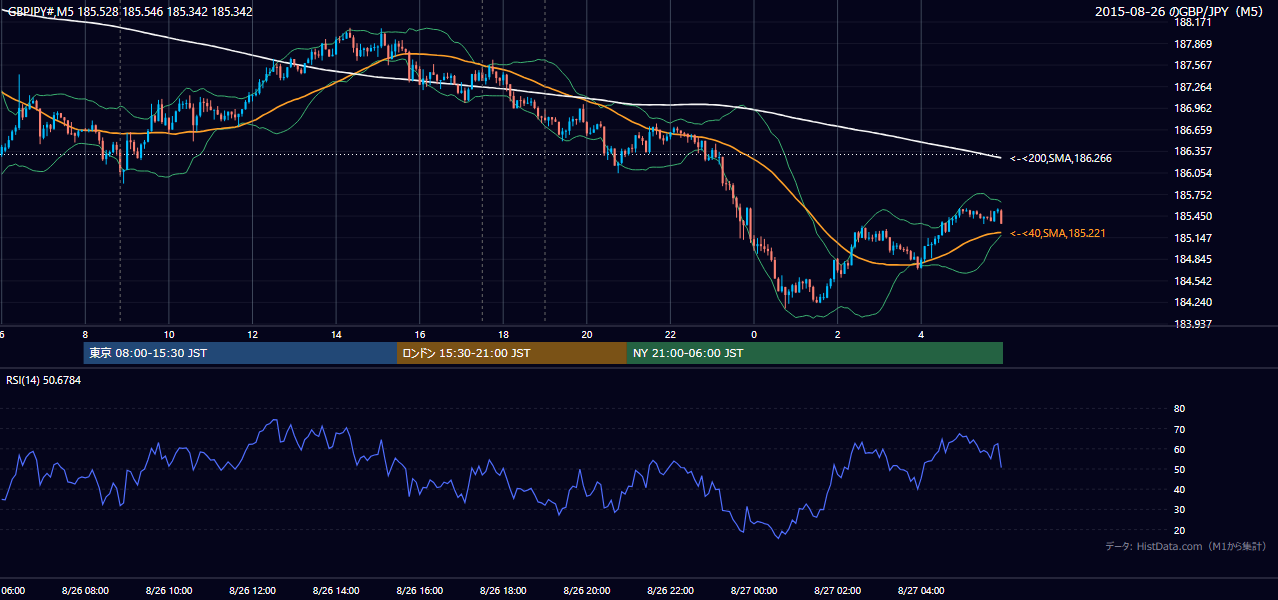
Task: Click the RSI 20 level label
Action: click(1179, 530)
